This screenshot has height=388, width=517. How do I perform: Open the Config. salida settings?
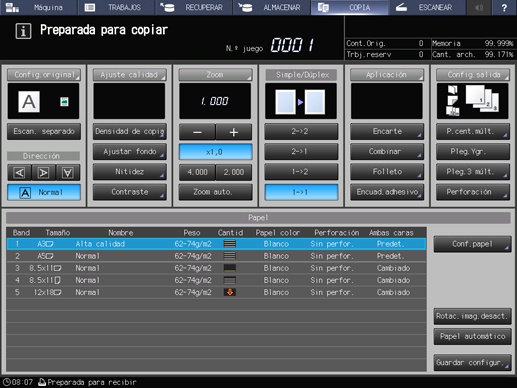[473, 75]
